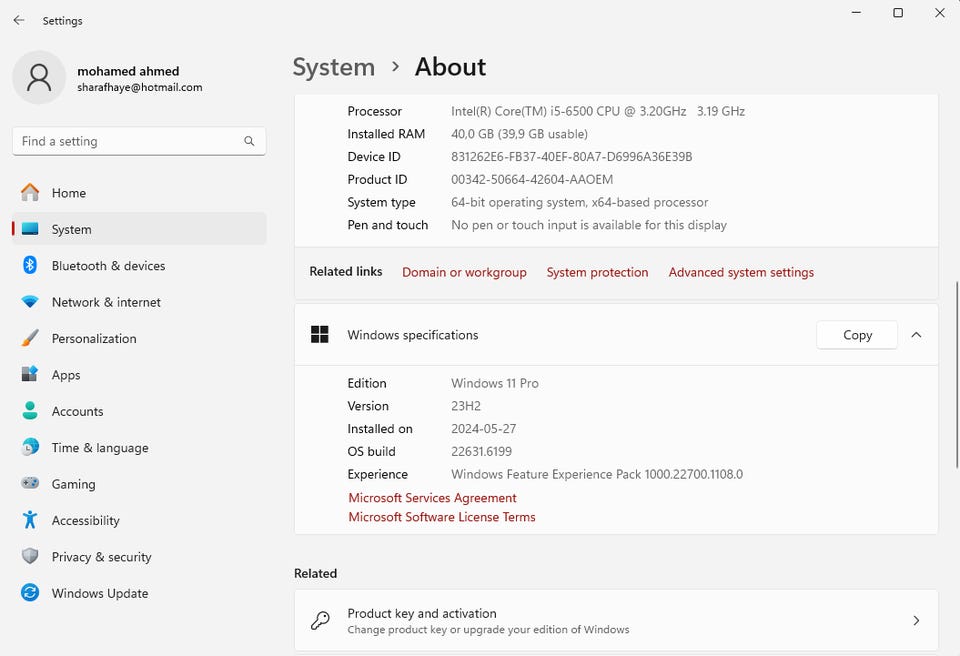Click System in the breadcrumb

334,67
